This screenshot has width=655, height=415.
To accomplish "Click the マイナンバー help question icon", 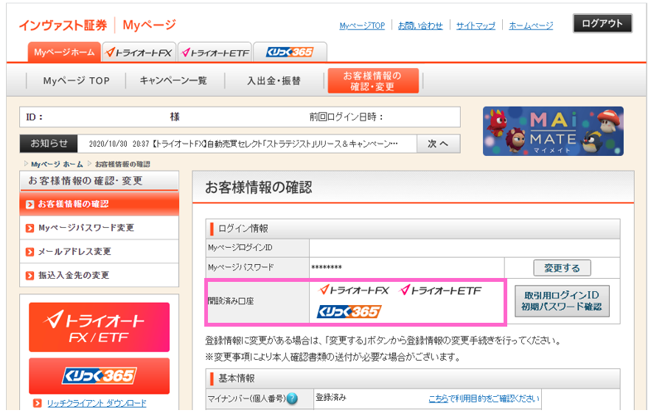I will 292,399.
